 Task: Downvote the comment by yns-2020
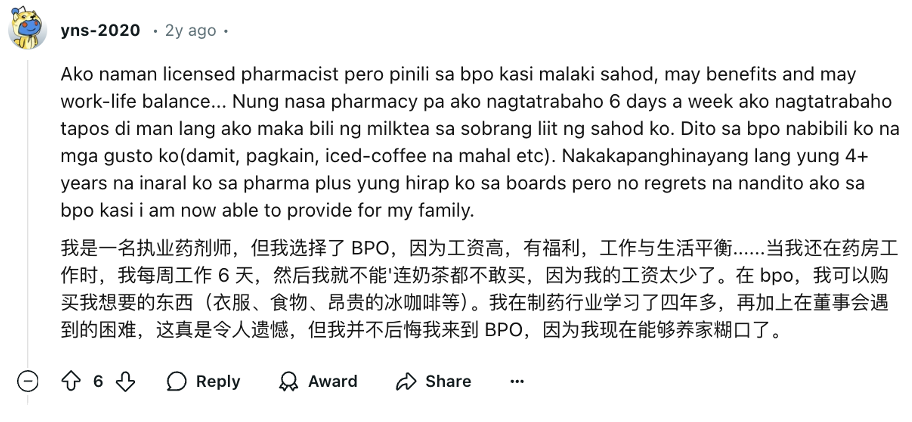point(126,381)
